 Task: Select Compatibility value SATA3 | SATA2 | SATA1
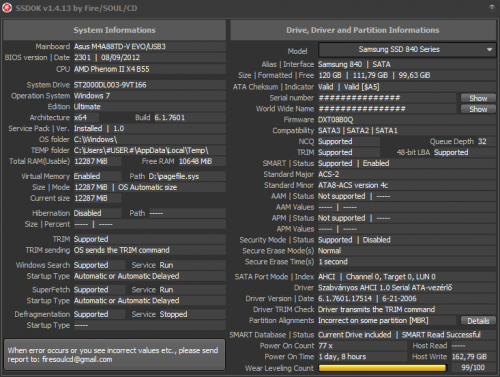pyautogui.click(x=358, y=131)
